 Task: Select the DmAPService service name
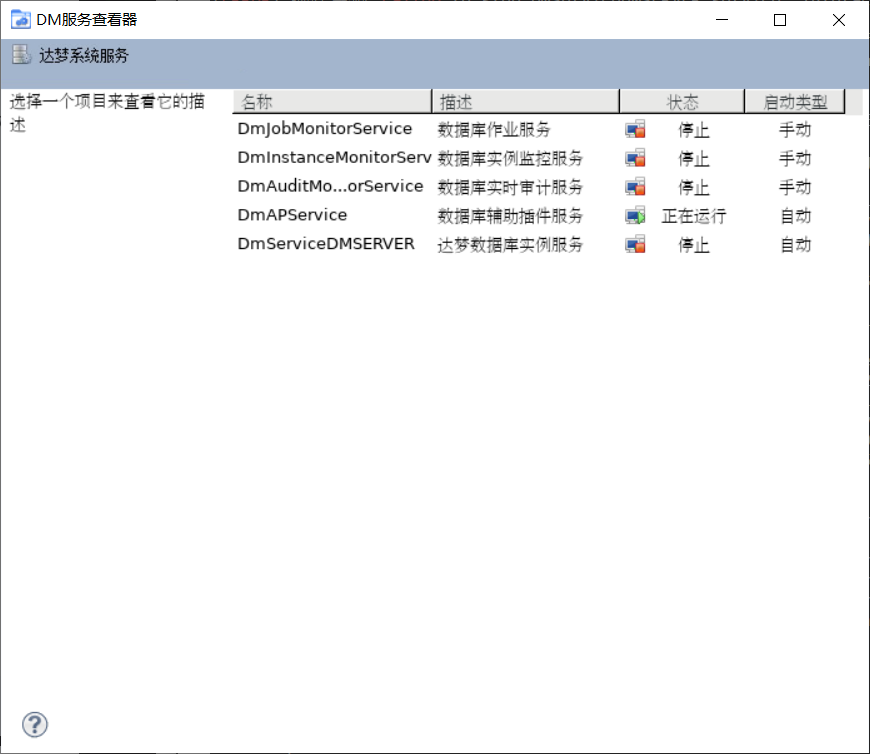pos(292,216)
